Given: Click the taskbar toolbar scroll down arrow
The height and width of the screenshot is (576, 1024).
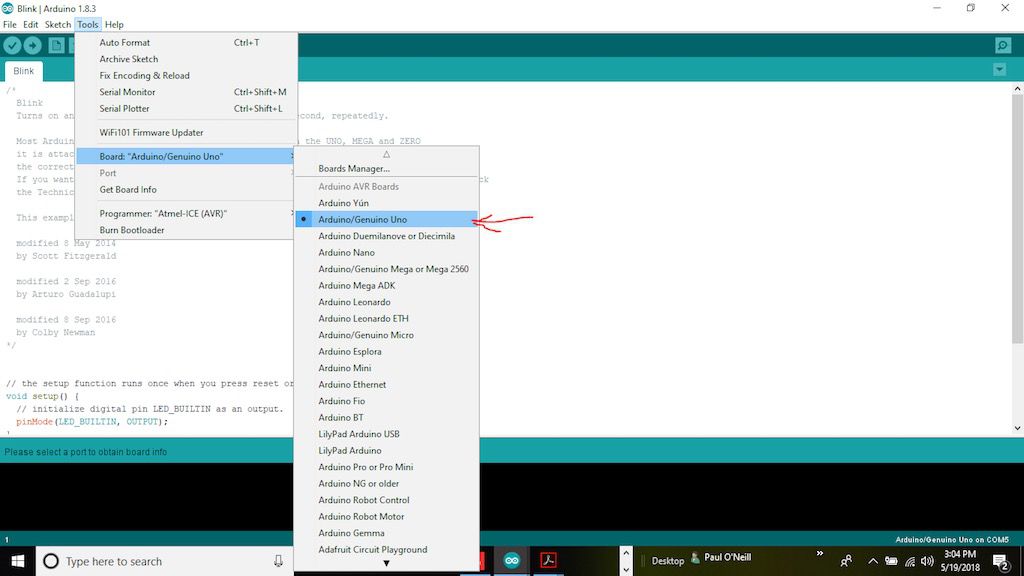Looking at the screenshot, I should coord(626,569).
